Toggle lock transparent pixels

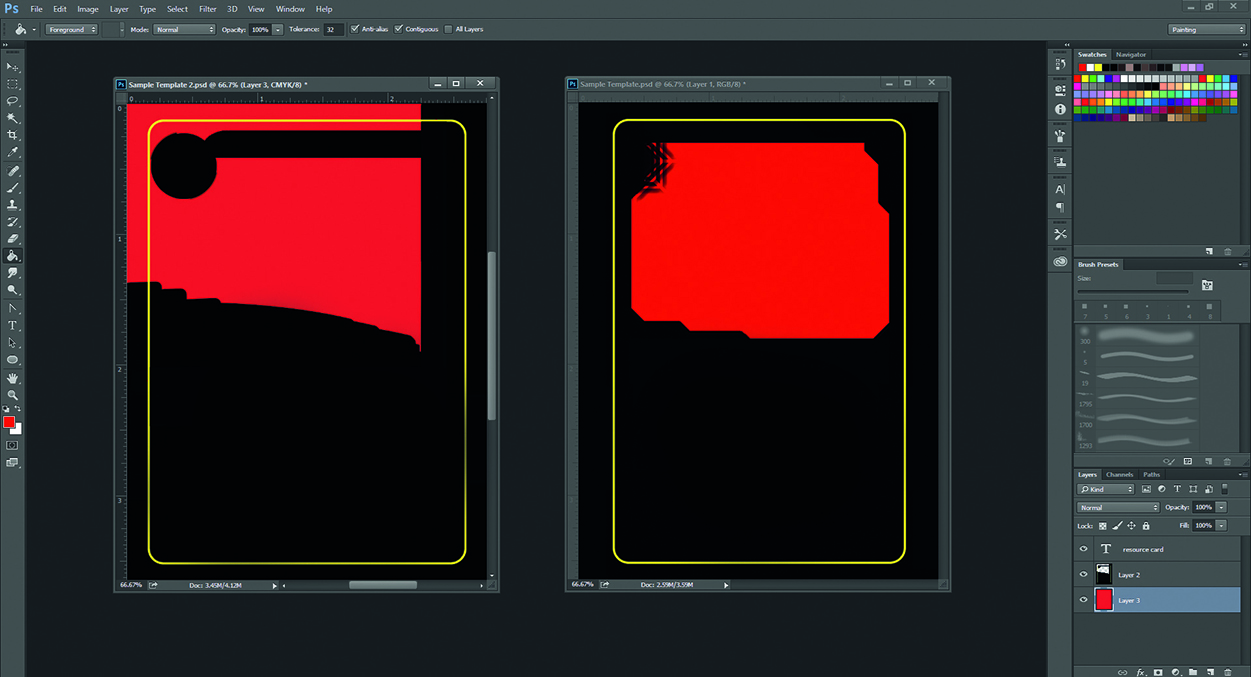click(x=1103, y=525)
